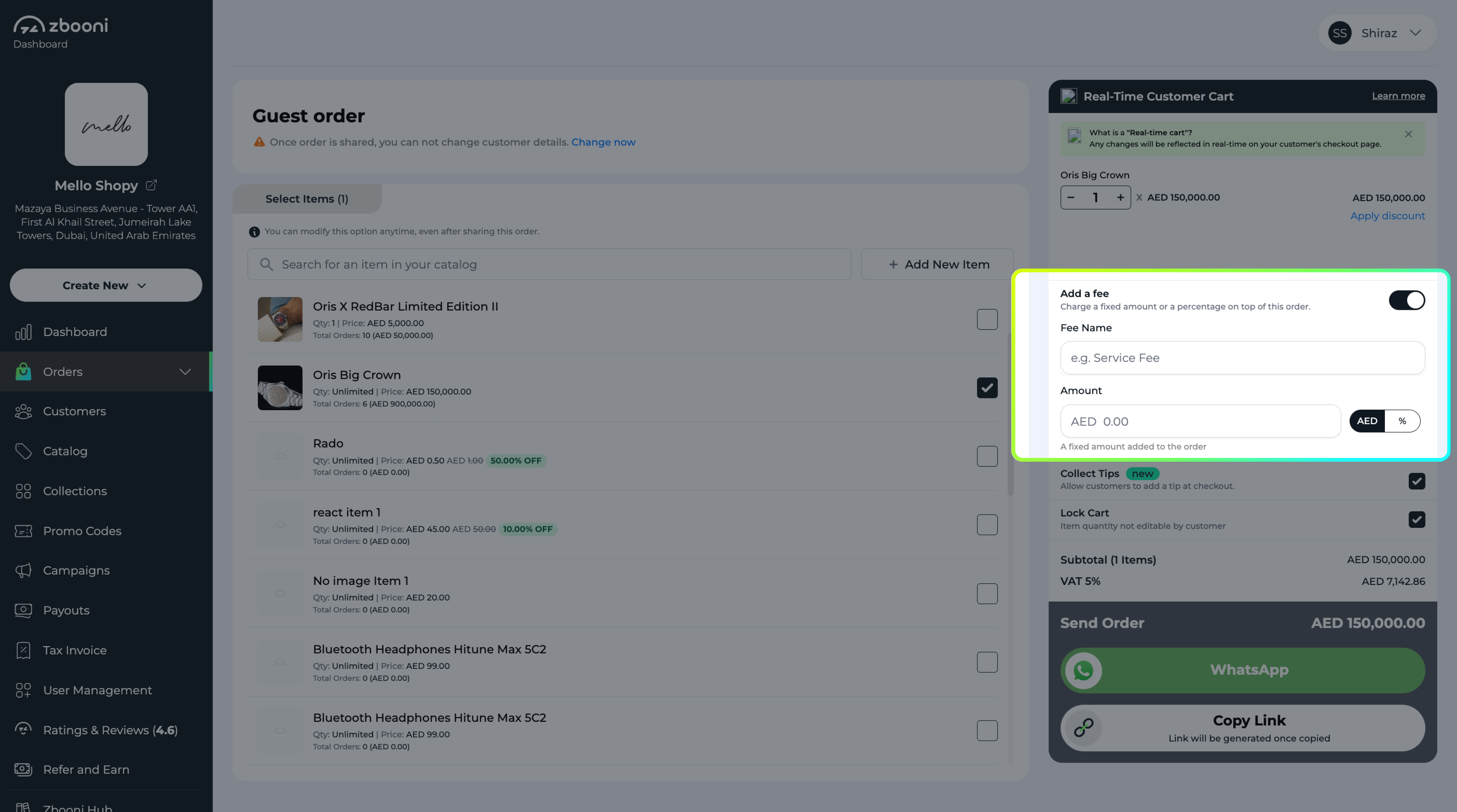Click the Oris Big Crown quantity value

pyautogui.click(x=1096, y=197)
